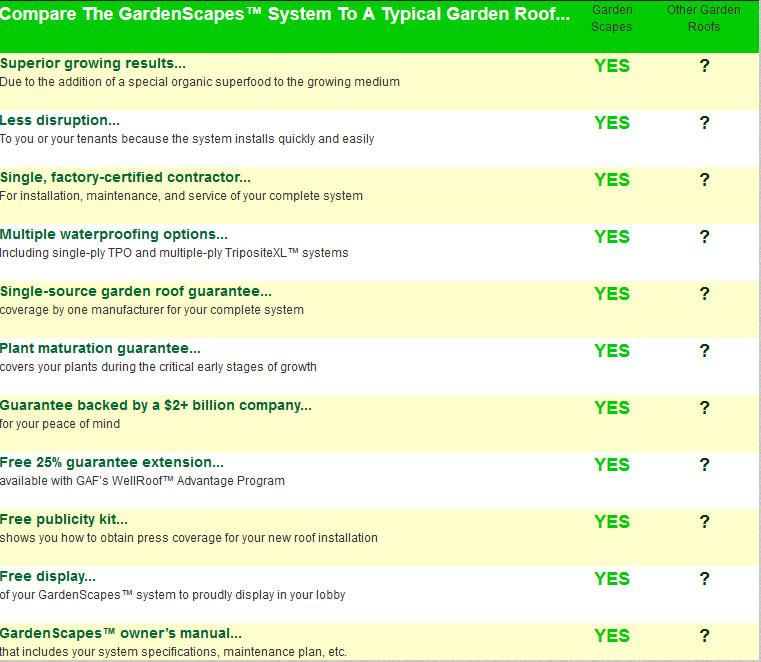Click 'Single, factory-certified contractor...' heading
This screenshot has height=662, width=761.
click(x=125, y=178)
